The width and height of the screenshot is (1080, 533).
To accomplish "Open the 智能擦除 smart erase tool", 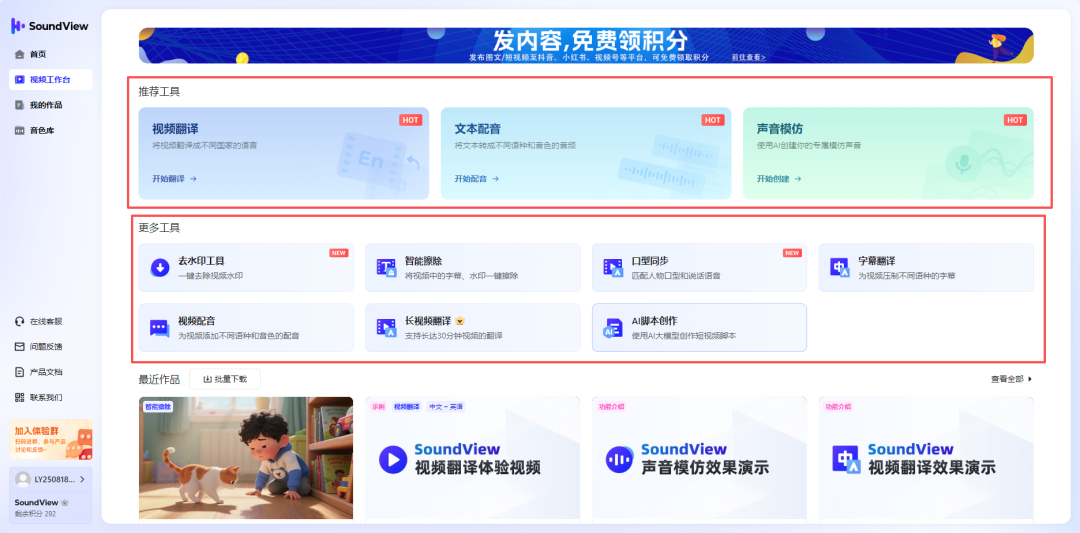I will (472, 268).
